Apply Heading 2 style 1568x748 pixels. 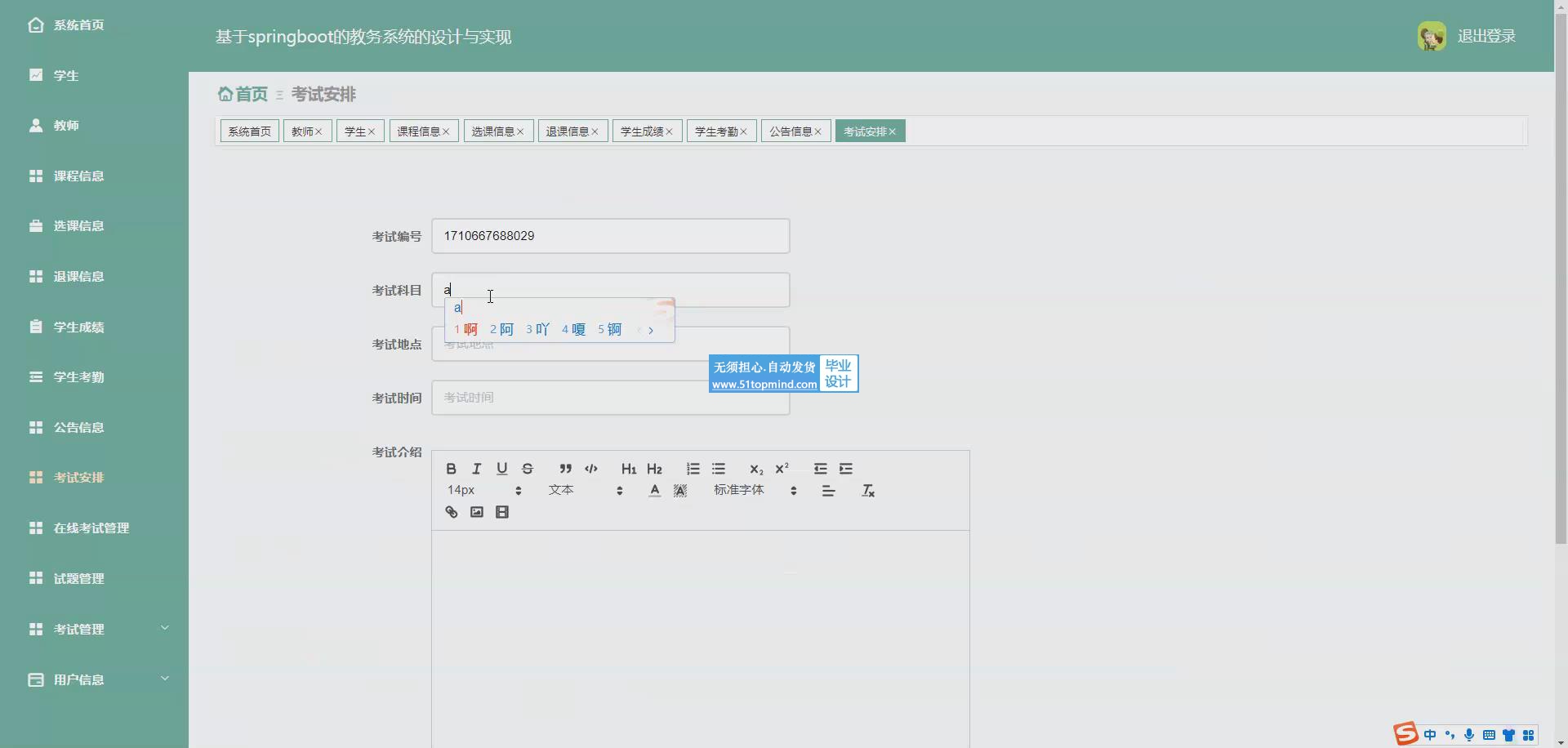654,469
